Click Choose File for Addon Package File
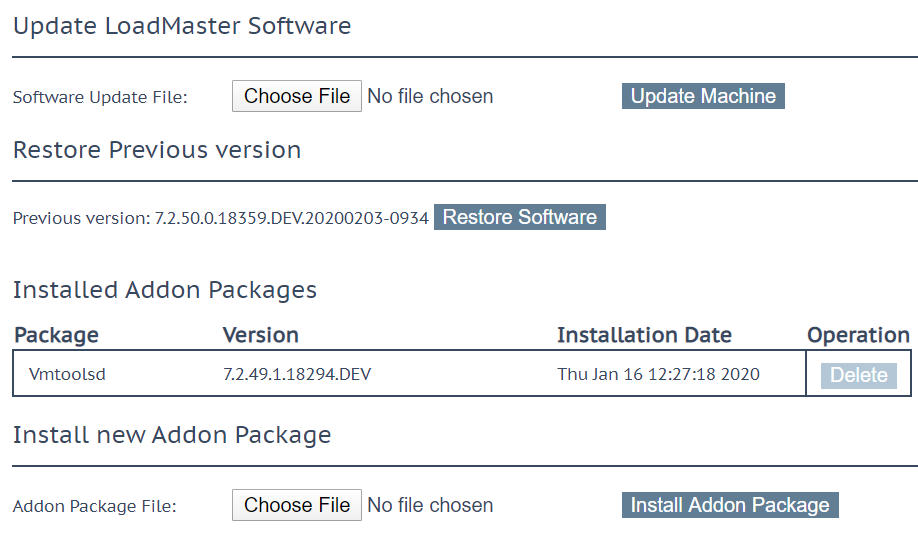The image size is (918, 535). (x=297, y=505)
